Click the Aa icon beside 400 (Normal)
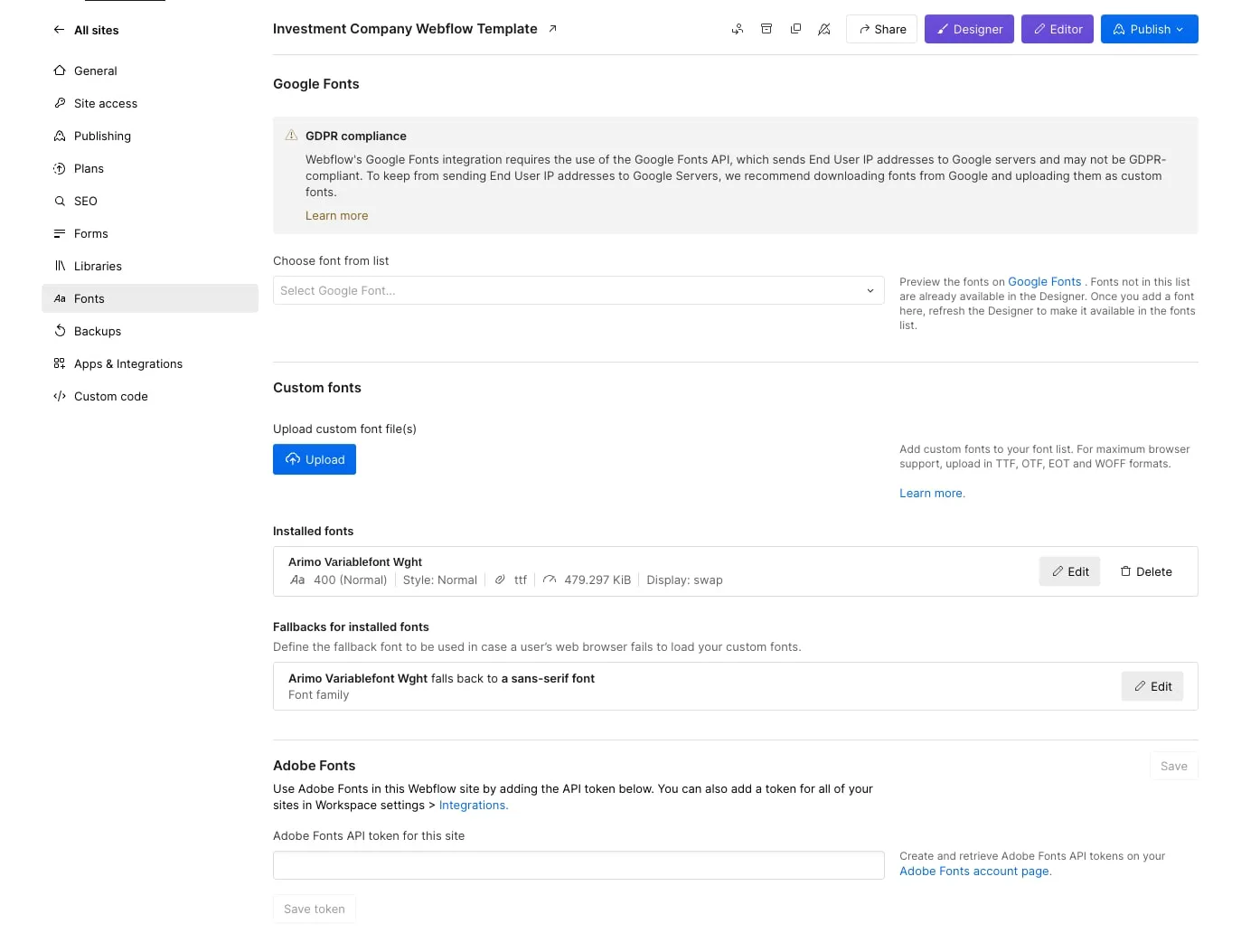This screenshot has width=1260, height=952. (x=297, y=580)
